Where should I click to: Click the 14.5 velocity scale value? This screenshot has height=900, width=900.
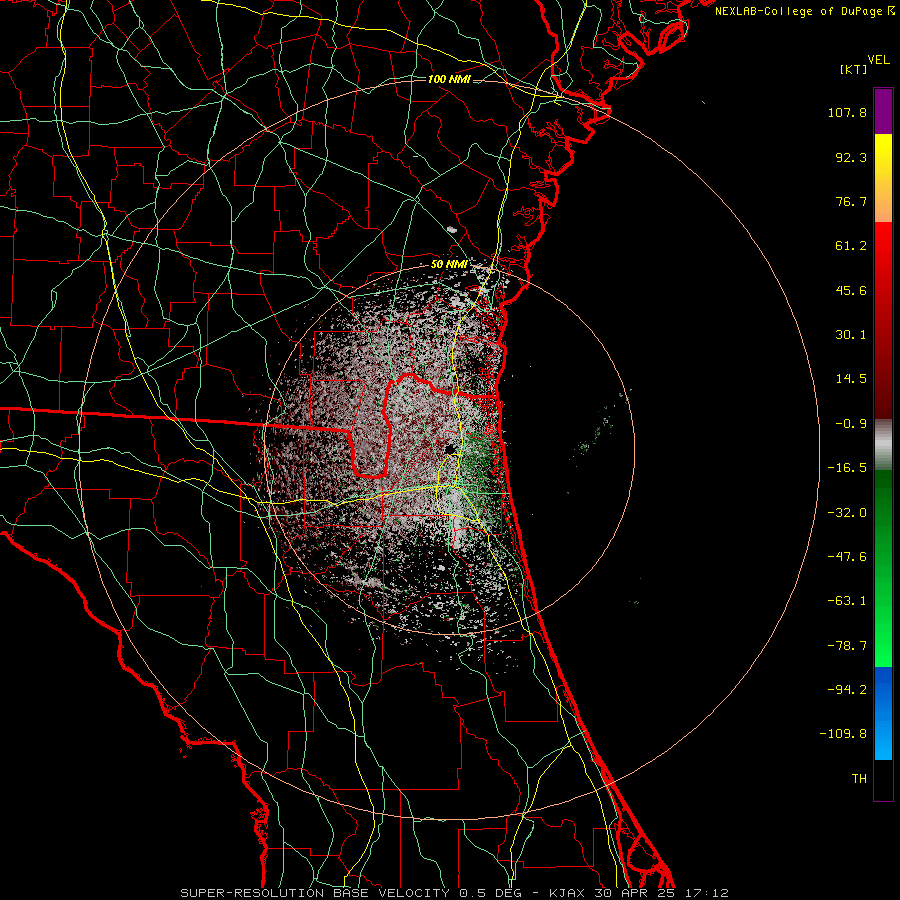tap(851, 379)
